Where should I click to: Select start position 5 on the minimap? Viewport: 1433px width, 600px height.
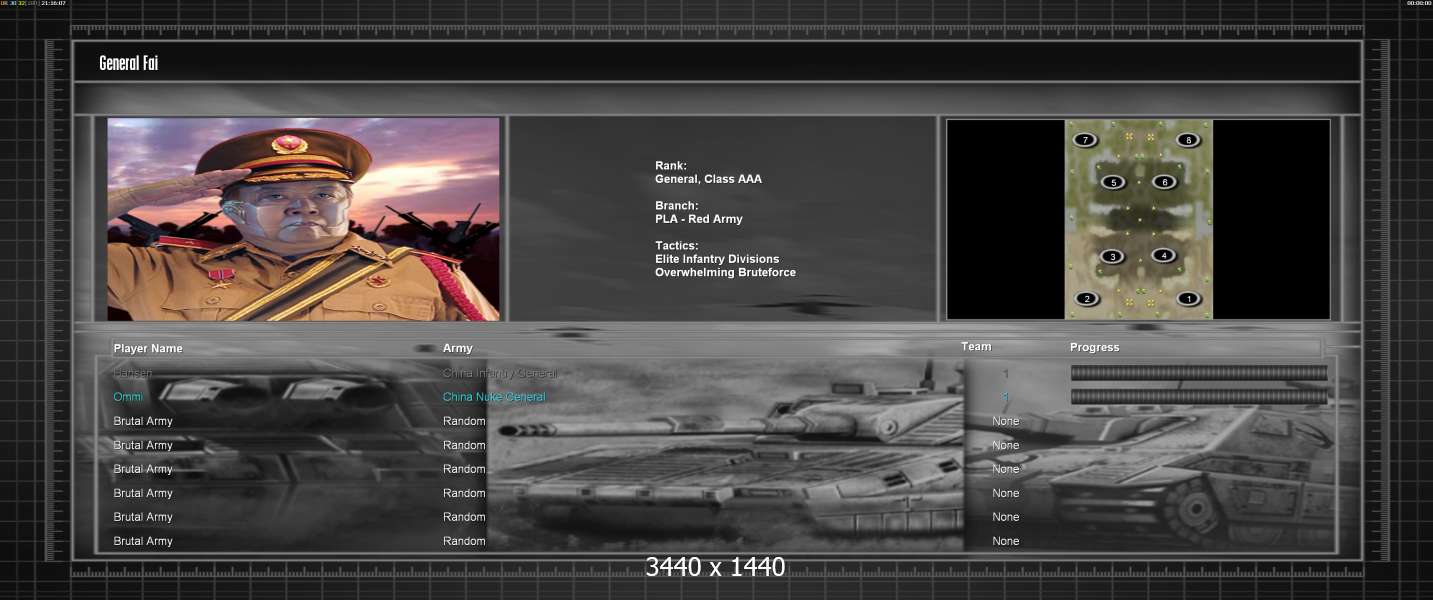1113,182
